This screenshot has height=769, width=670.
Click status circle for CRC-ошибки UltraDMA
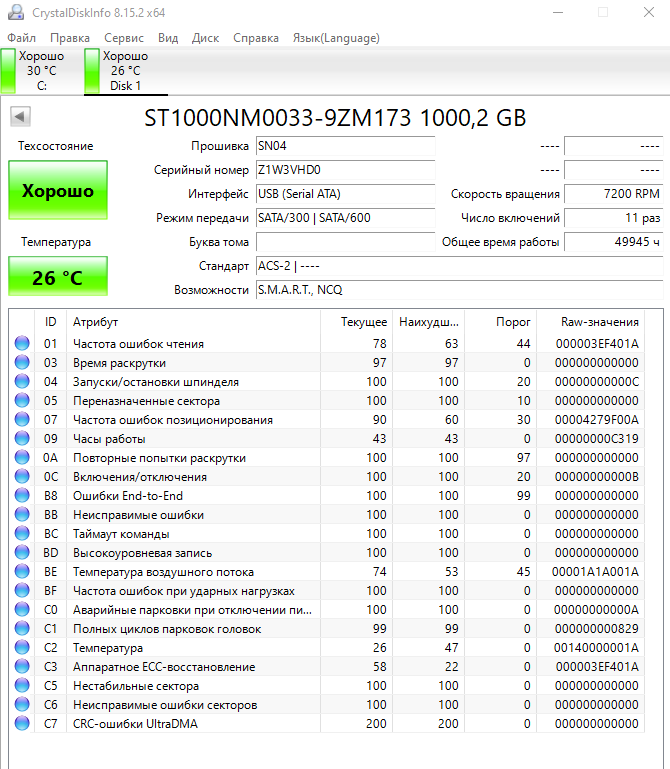22,723
